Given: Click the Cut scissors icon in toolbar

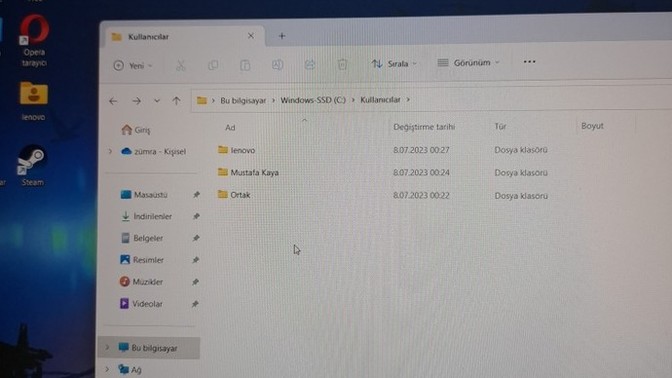Looking at the screenshot, I should (x=180, y=65).
